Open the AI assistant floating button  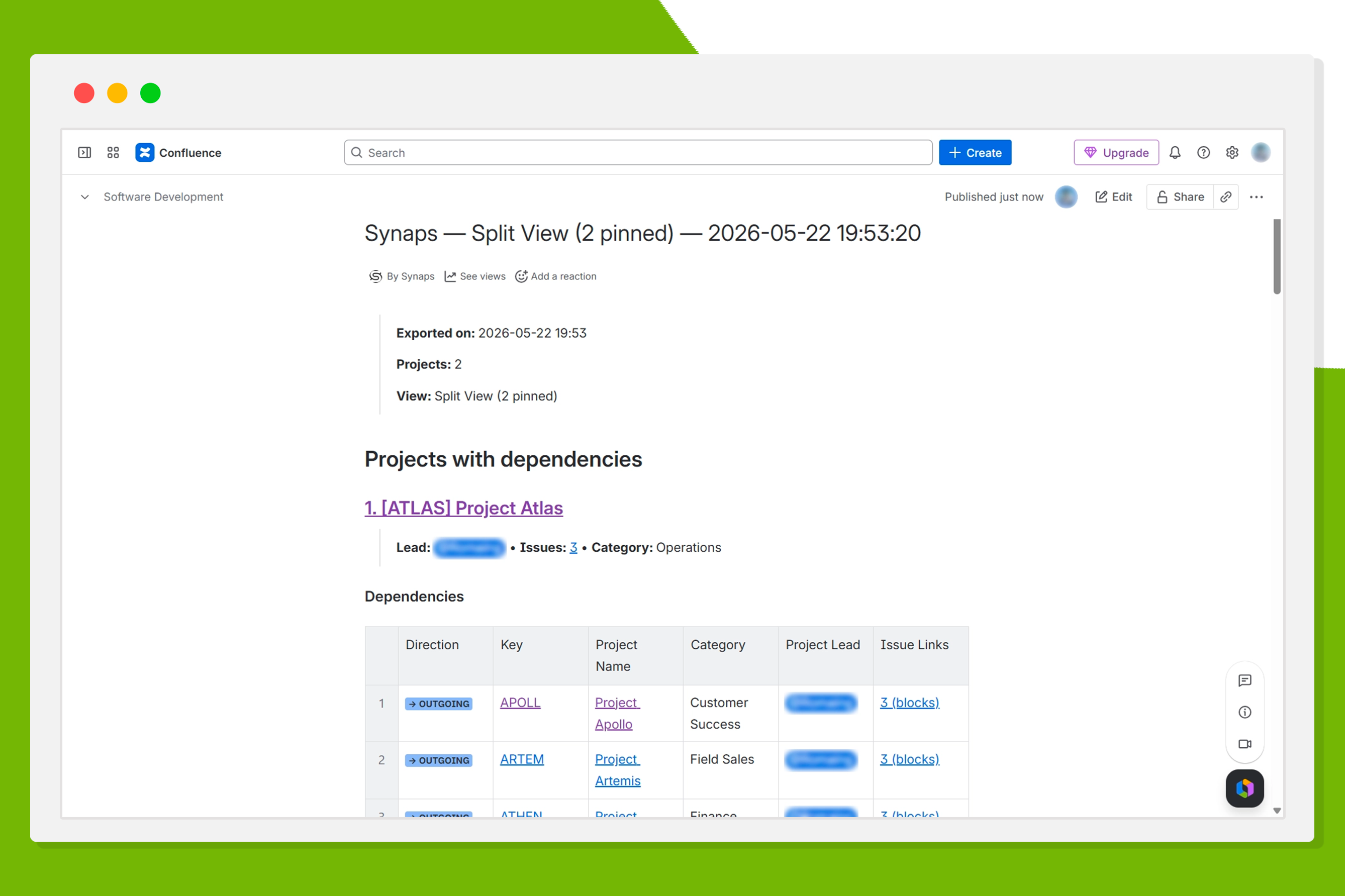click(1244, 788)
